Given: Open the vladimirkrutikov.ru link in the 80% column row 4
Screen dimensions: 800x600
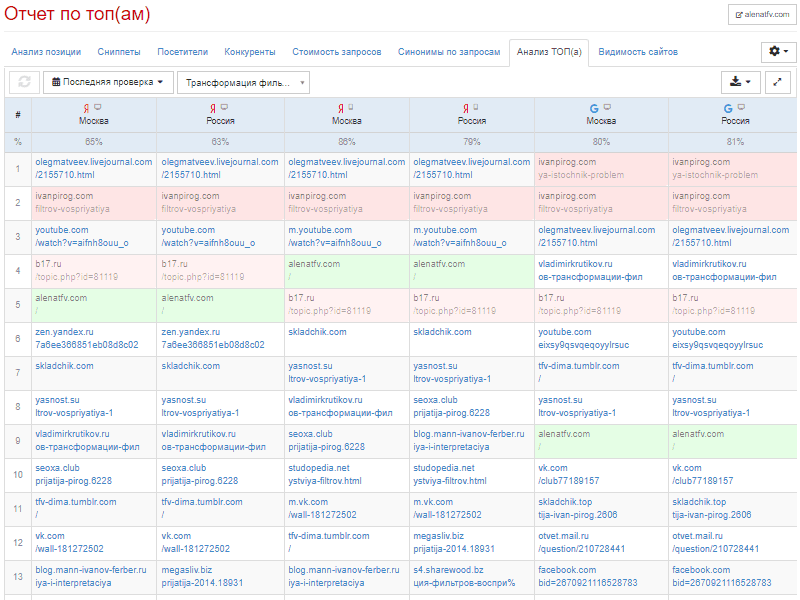Looking at the screenshot, I should click(590, 270).
